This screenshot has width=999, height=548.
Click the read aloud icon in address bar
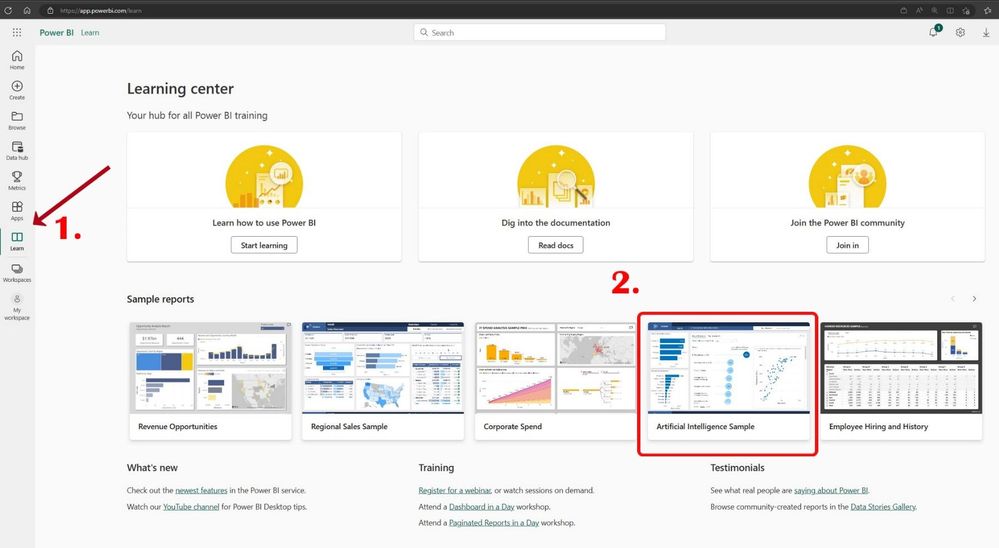919,10
